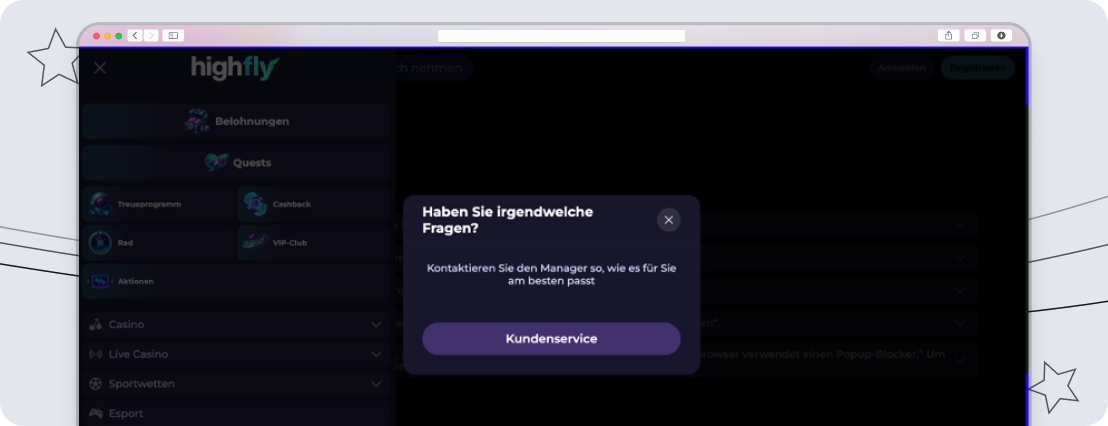Screen dimensions: 1108x426
Task: Close the sidebar menu with the X icon
Action: pyautogui.click(x=100, y=68)
